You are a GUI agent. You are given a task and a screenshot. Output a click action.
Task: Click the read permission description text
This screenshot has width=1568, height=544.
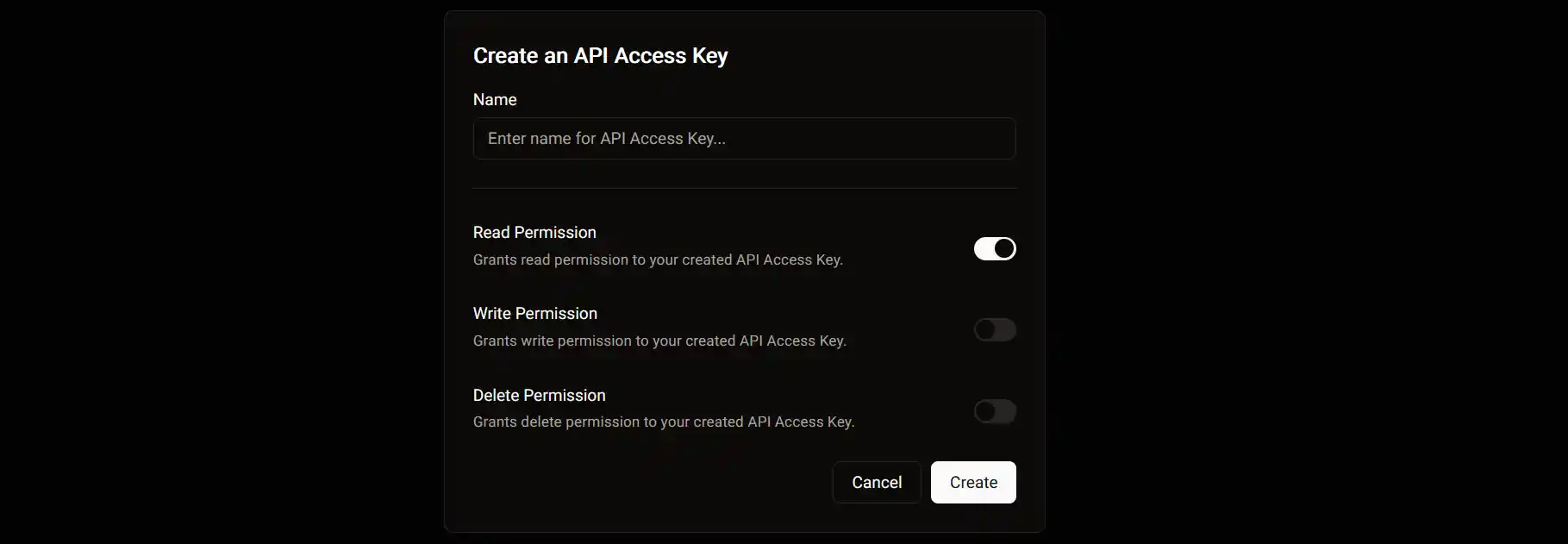click(657, 259)
